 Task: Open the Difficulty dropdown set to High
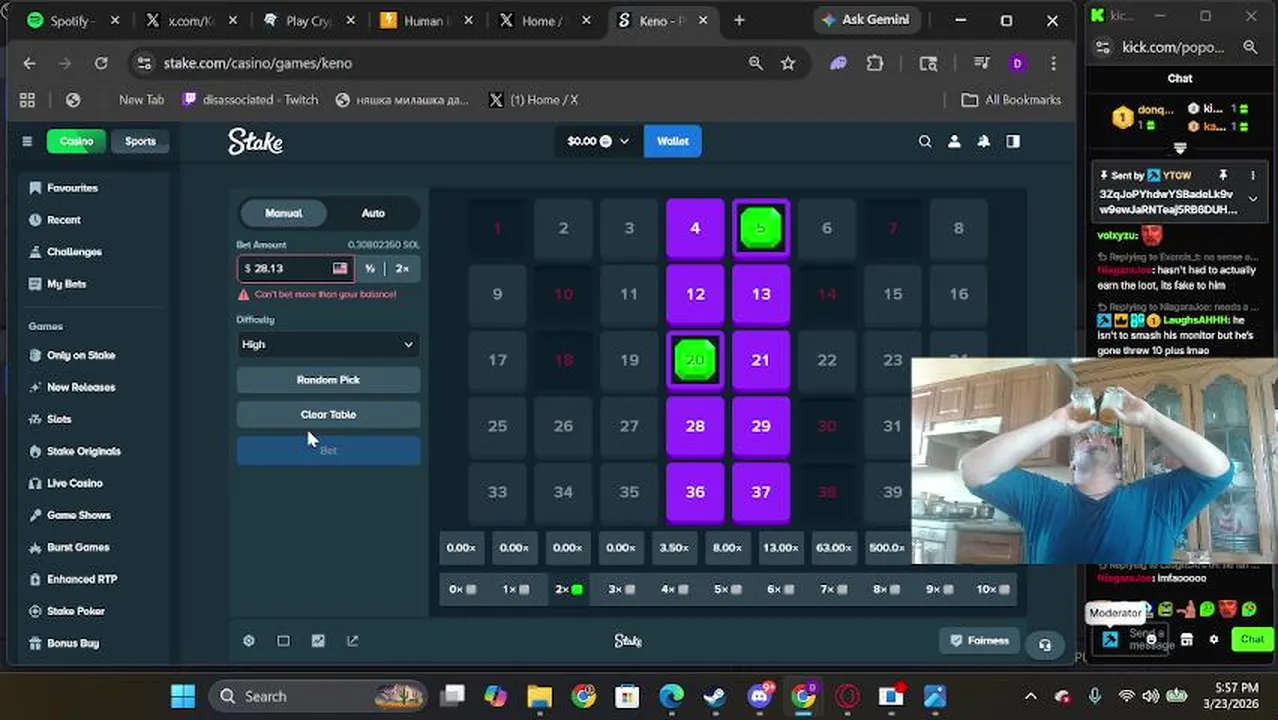point(328,344)
